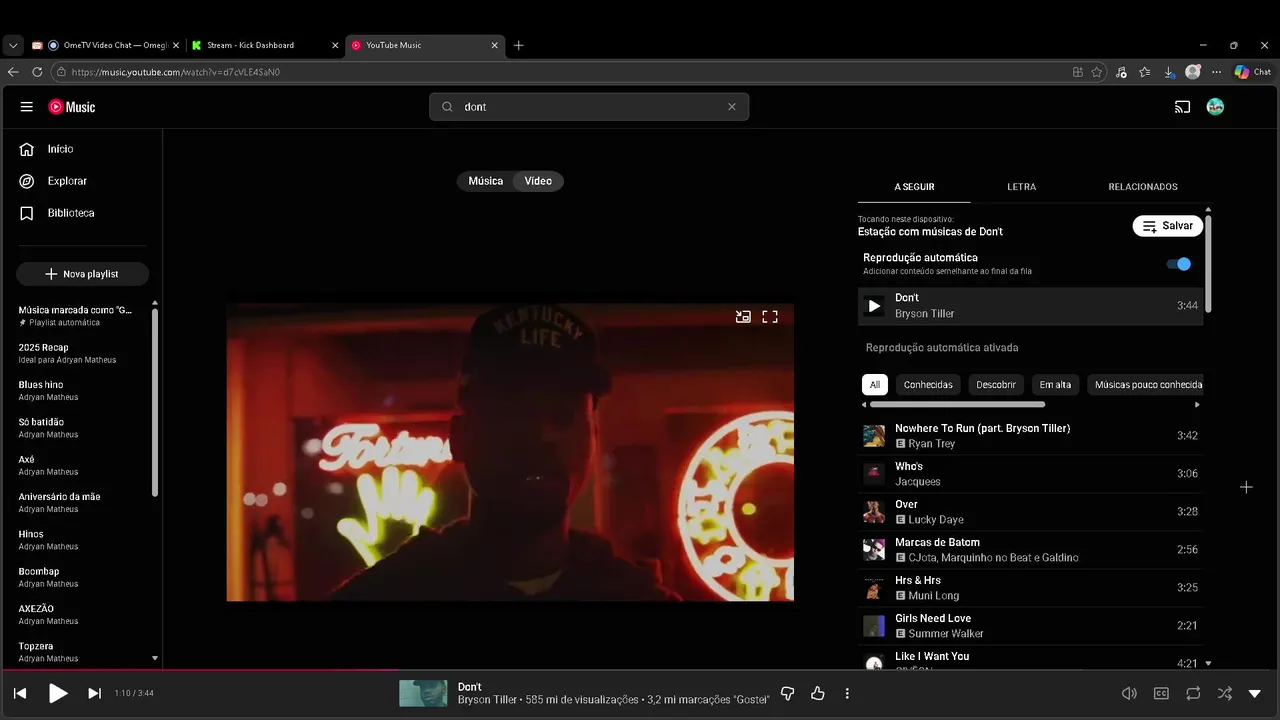Play Don't in the queue
Image resolution: width=1280 pixels, height=720 pixels.
pyautogui.click(x=874, y=306)
